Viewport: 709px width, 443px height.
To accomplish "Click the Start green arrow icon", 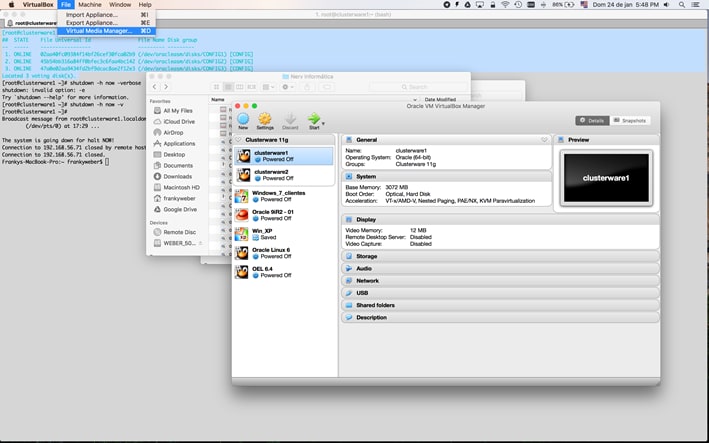I will click(313, 119).
